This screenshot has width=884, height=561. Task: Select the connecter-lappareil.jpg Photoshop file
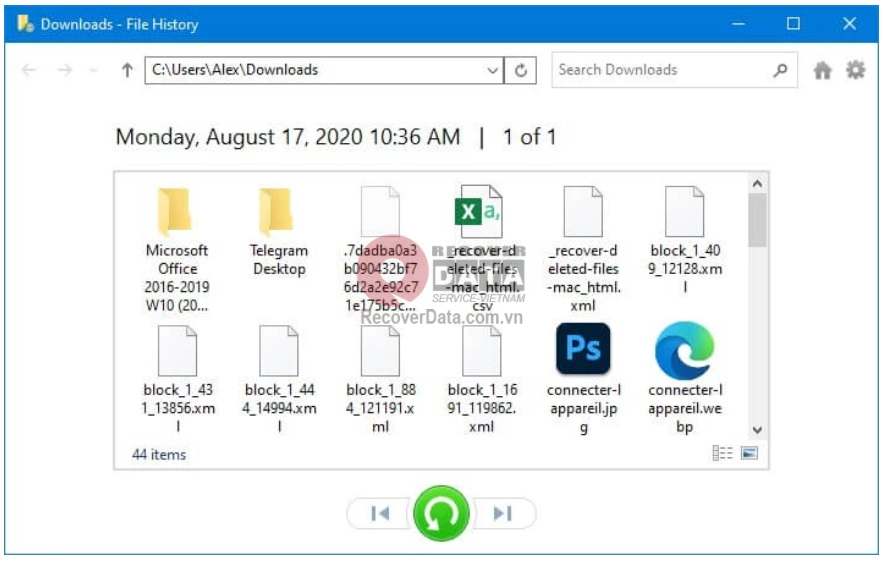584,378
